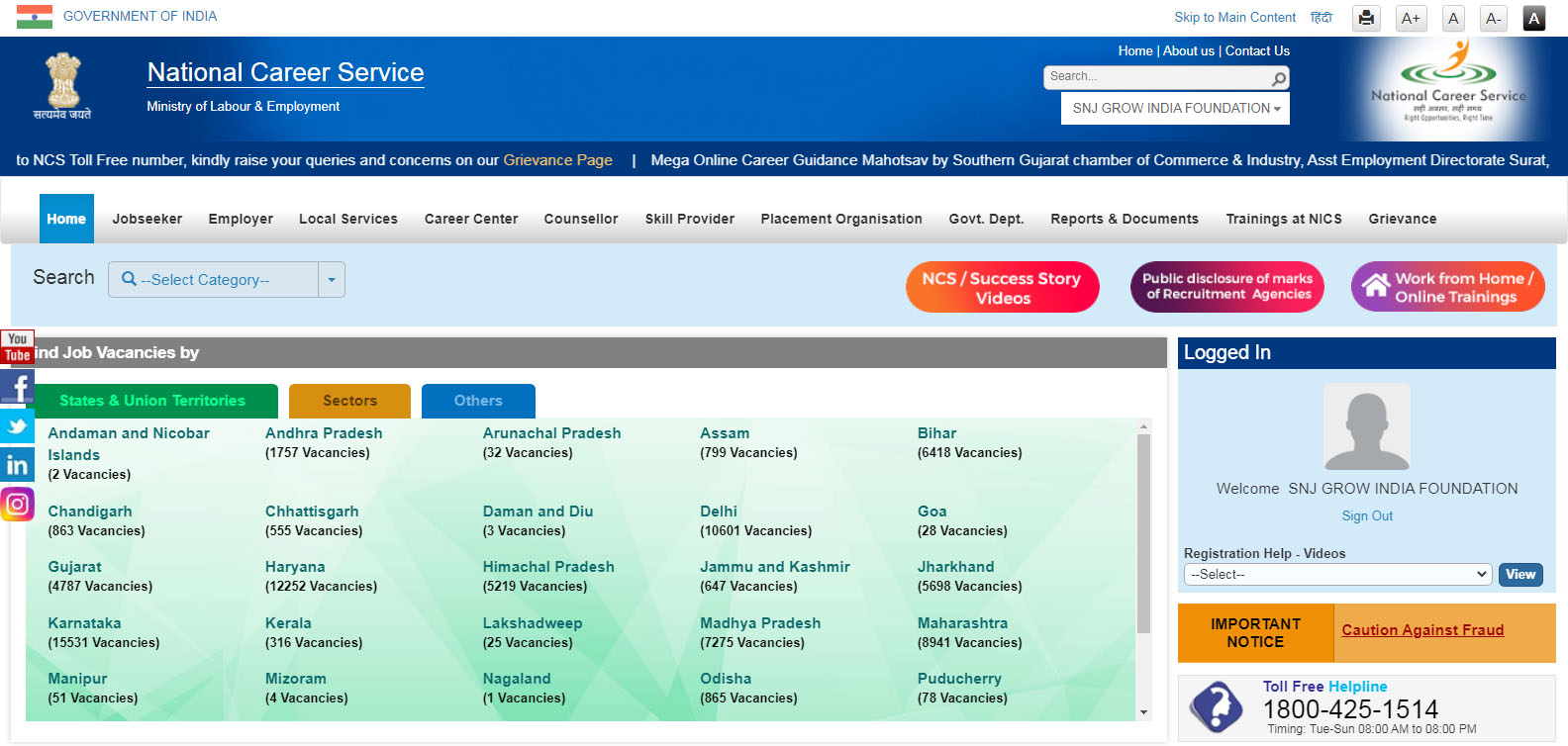Open the Facebook social sidebar icon
Image resolution: width=1568 pixels, height=746 pixels.
click(x=17, y=387)
